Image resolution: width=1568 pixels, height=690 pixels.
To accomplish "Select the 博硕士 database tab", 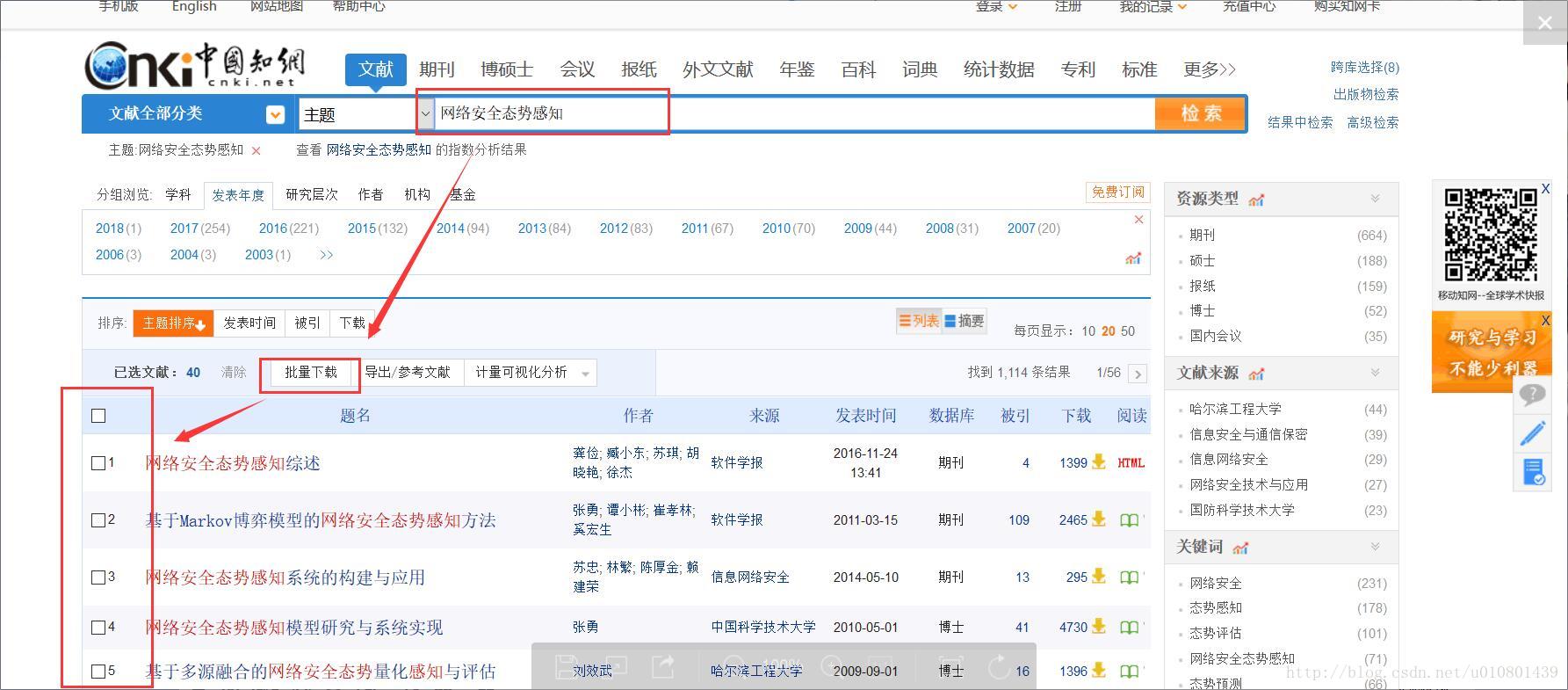I will [x=507, y=69].
